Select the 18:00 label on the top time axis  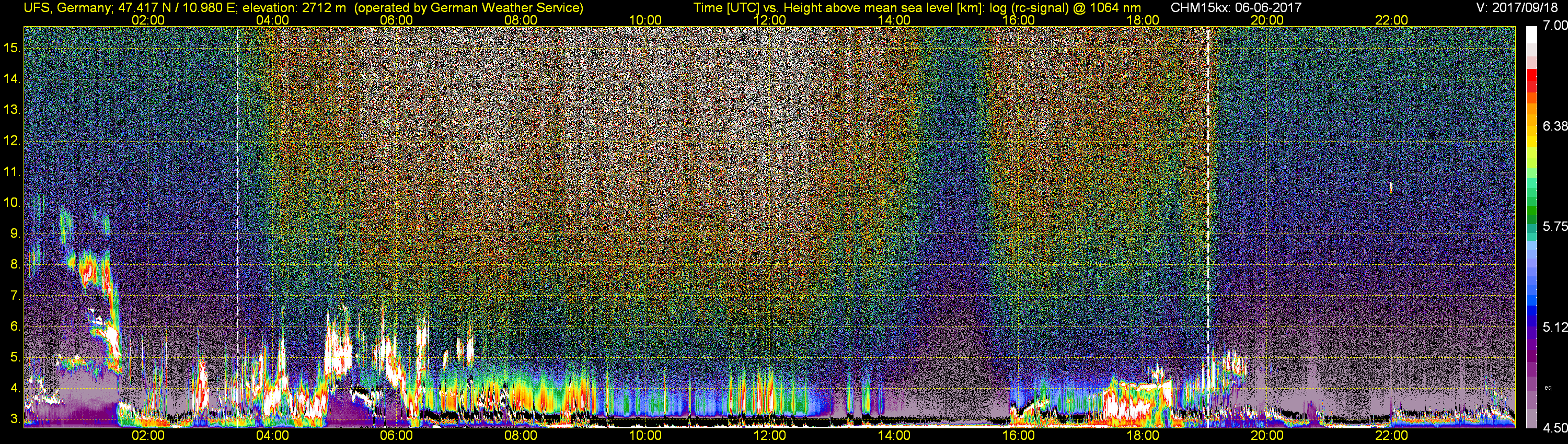tap(1143, 20)
